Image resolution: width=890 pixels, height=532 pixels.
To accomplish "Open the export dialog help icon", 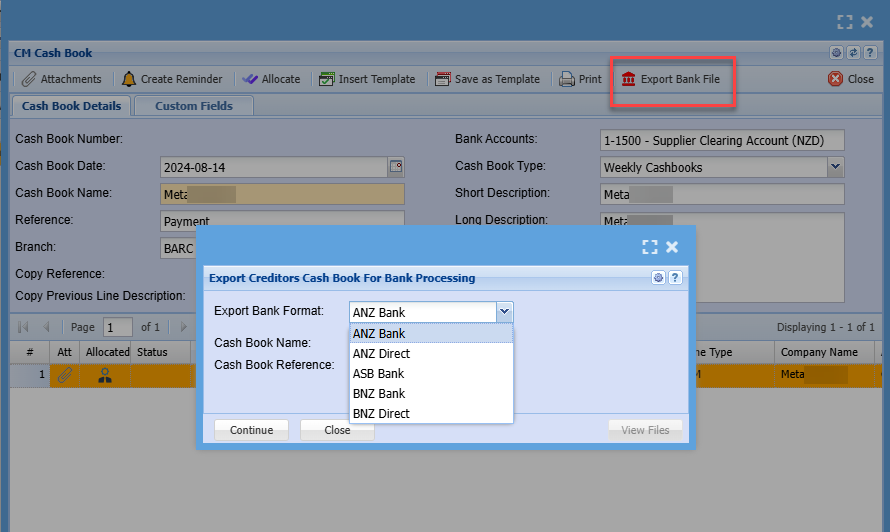I will 675,278.
